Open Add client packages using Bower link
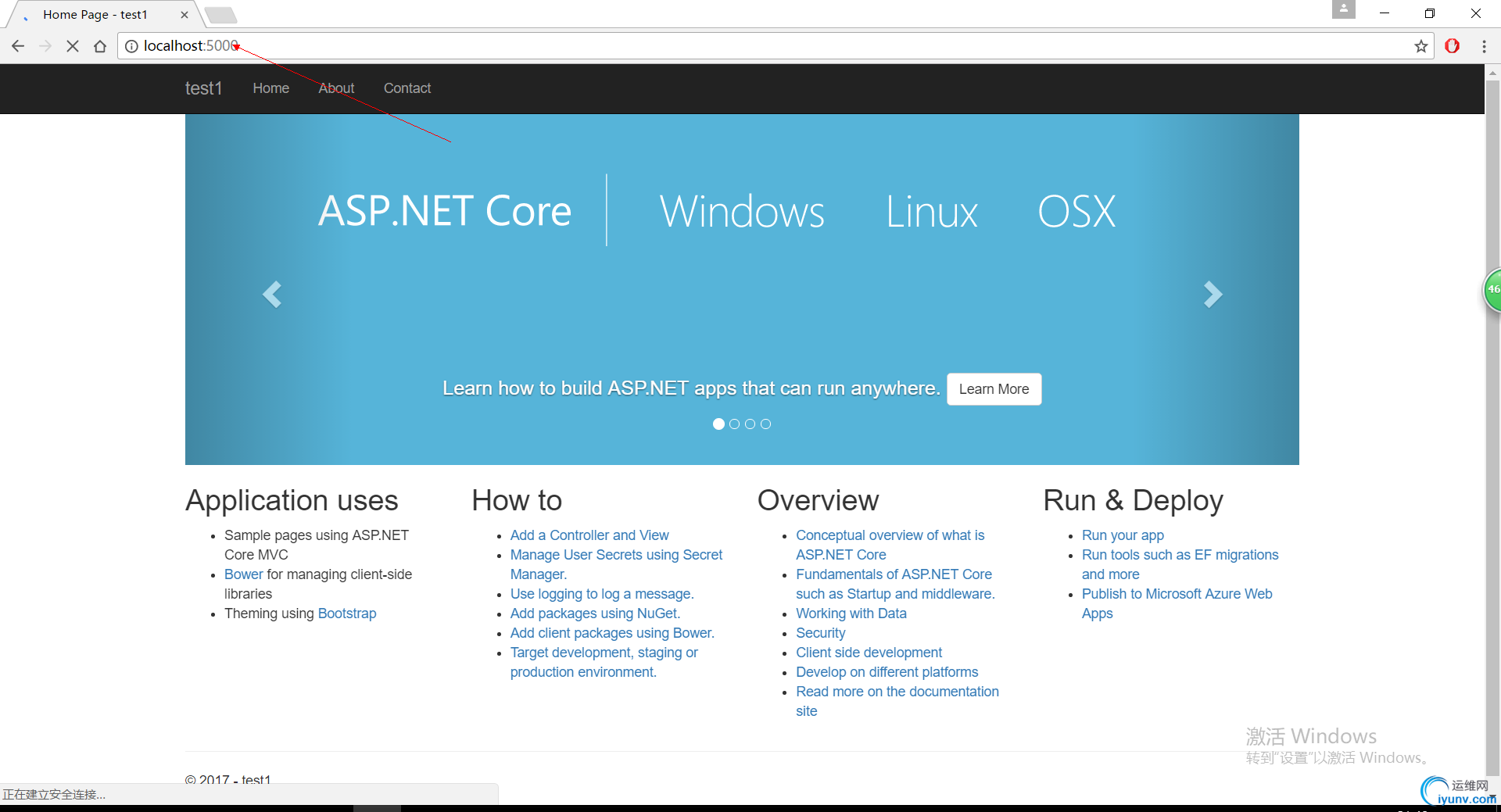Viewport: 1501px width, 812px height. tap(612, 633)
